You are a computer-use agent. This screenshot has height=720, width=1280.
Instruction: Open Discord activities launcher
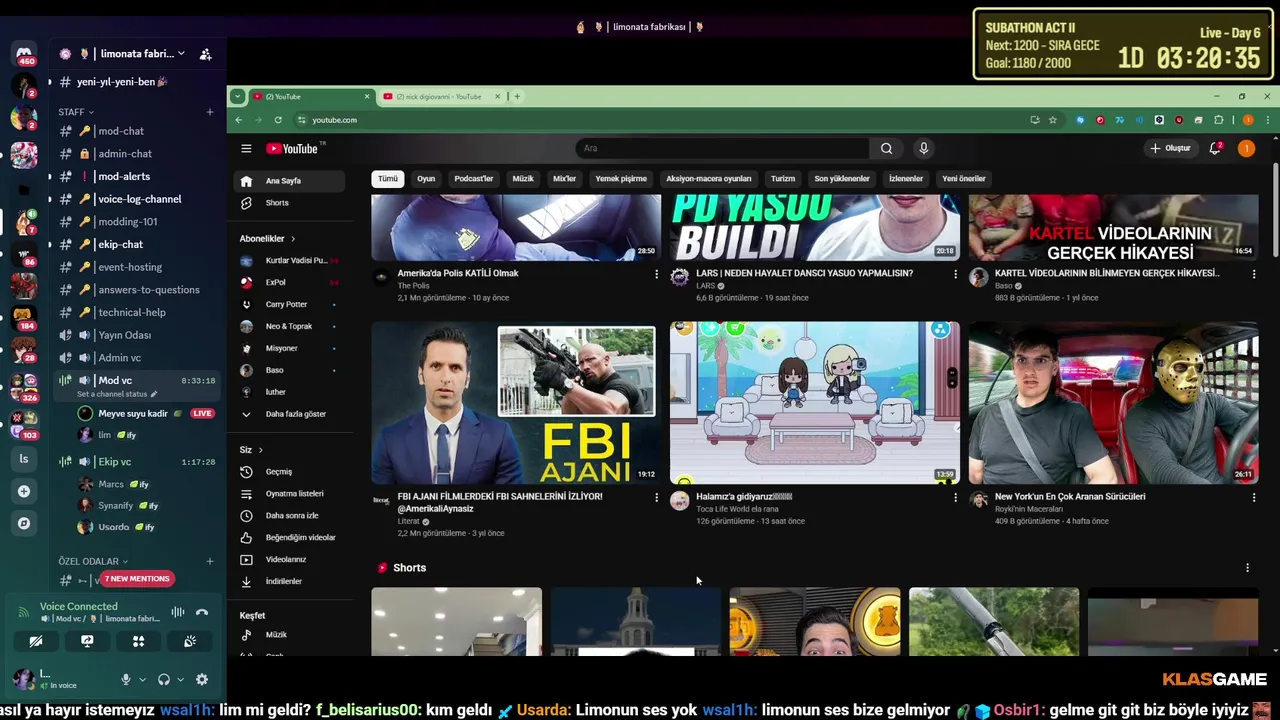click(138, 641)
